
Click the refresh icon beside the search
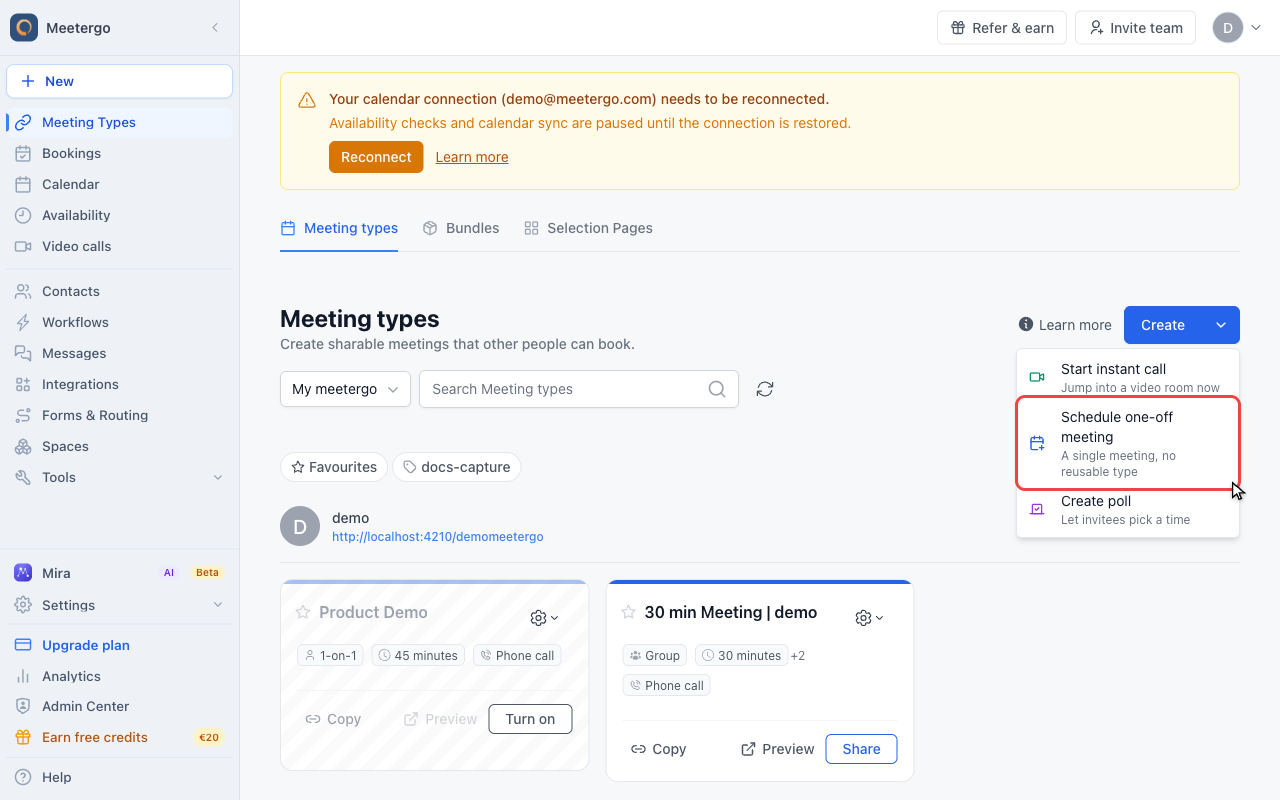coord(765,389)
